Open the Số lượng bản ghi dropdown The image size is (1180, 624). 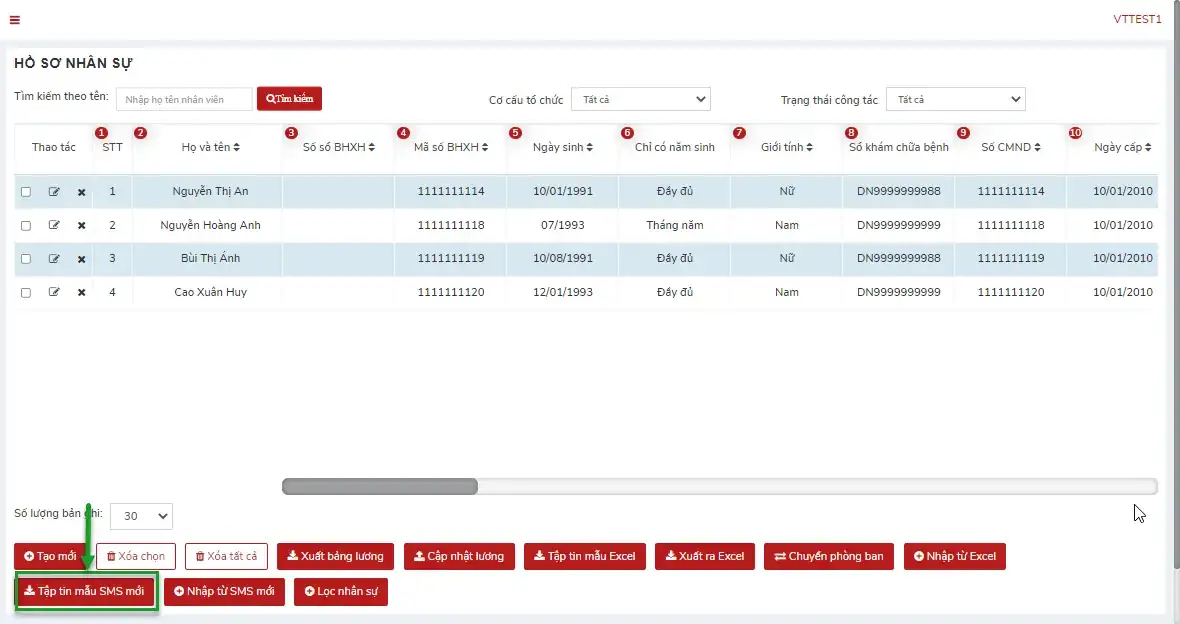click(x=141, y=516)
